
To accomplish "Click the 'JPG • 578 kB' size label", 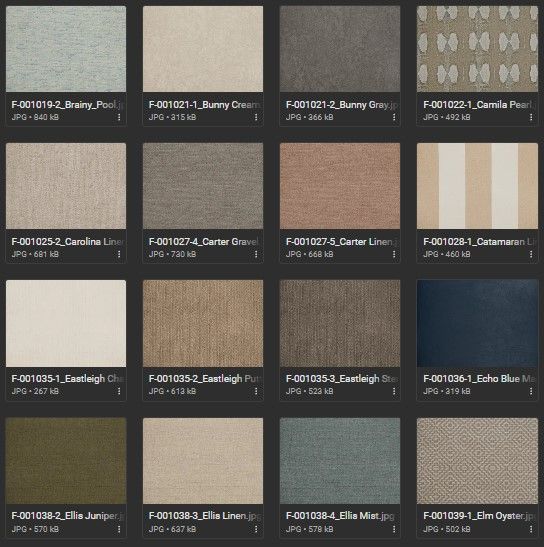I will pyautogui.click(x=310, y=529).
